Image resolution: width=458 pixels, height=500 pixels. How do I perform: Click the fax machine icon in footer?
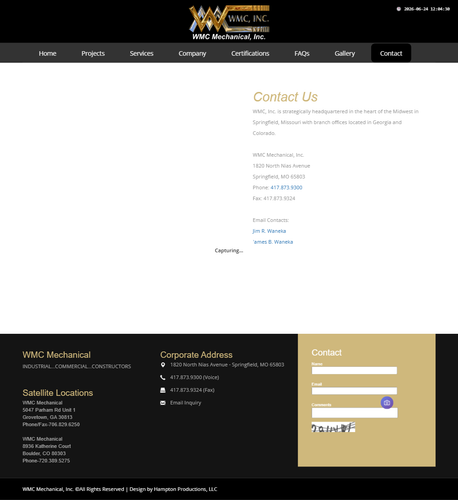pos(163,390)
